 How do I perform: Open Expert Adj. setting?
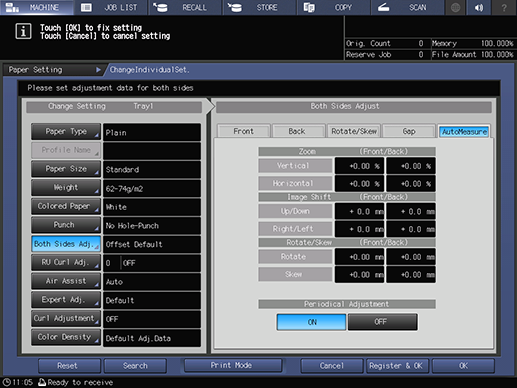pos(66,300)
